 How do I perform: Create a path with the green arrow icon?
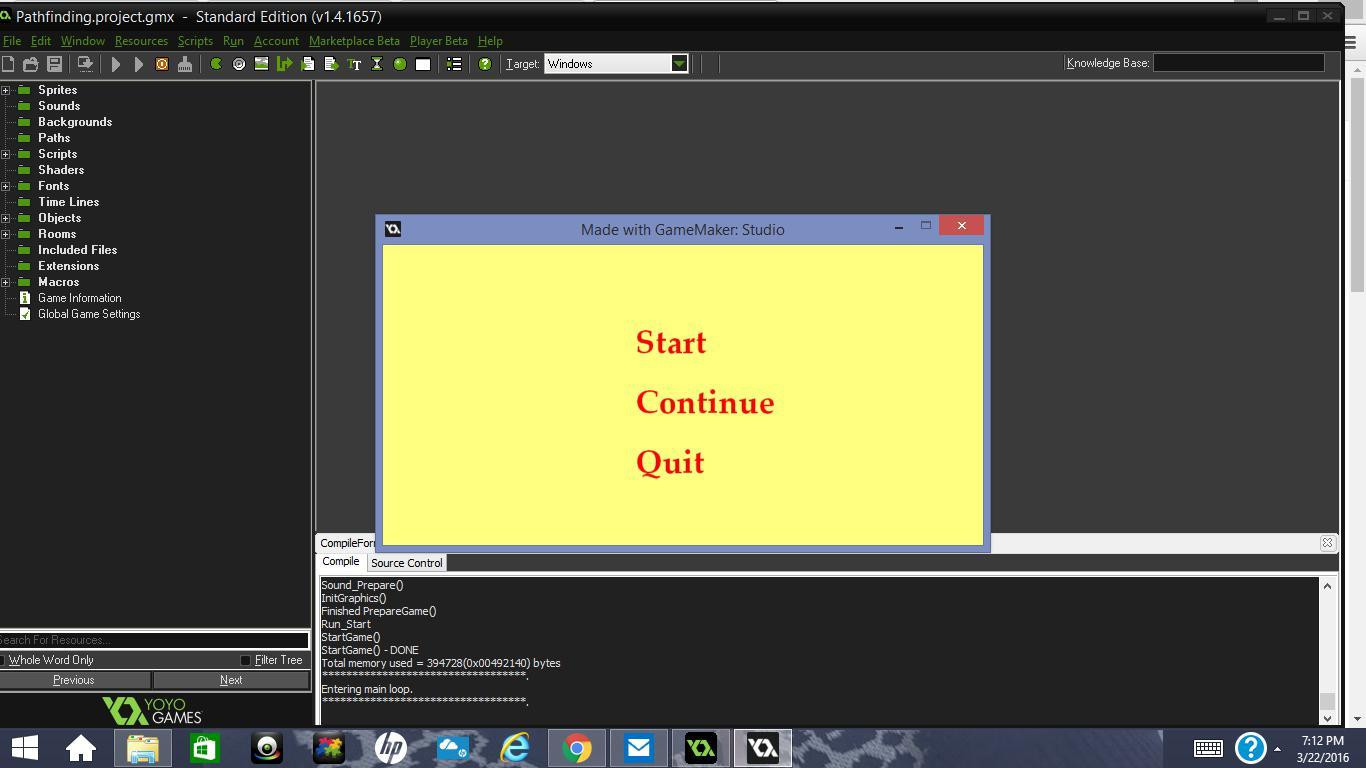click(x=285, y=64)
